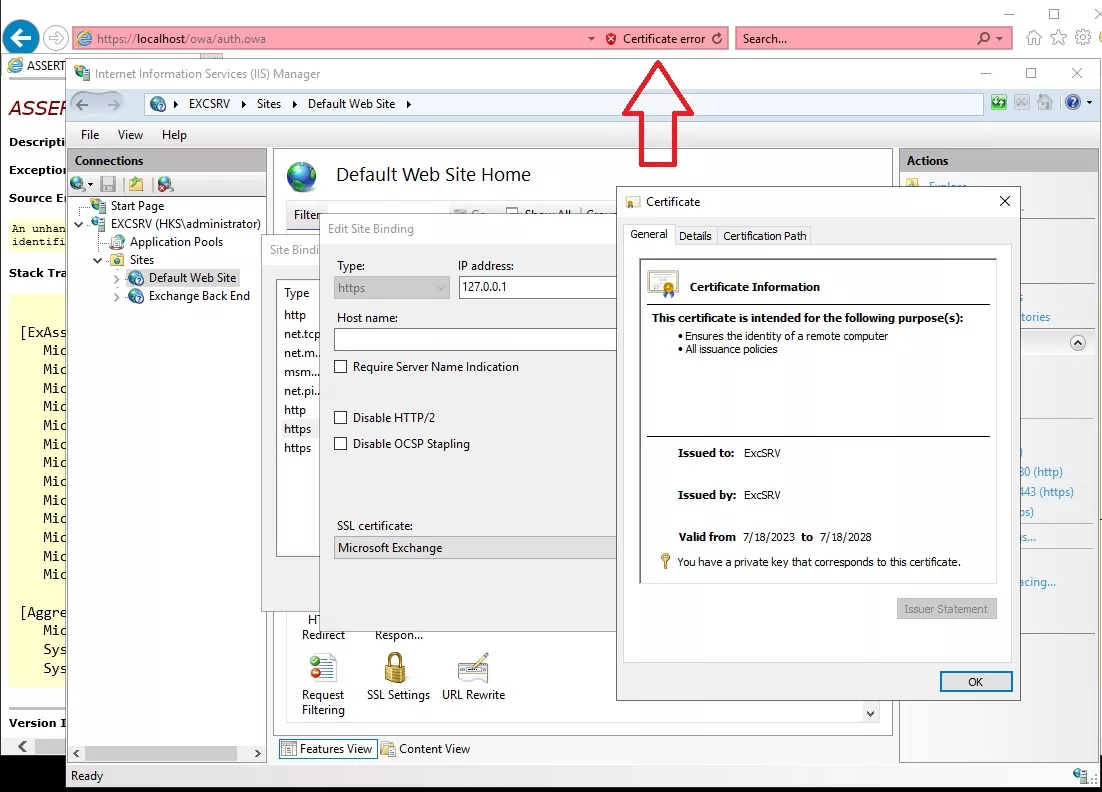
Task: Click Internet Explorer's forward arrow button
Action: click(56, 38)
